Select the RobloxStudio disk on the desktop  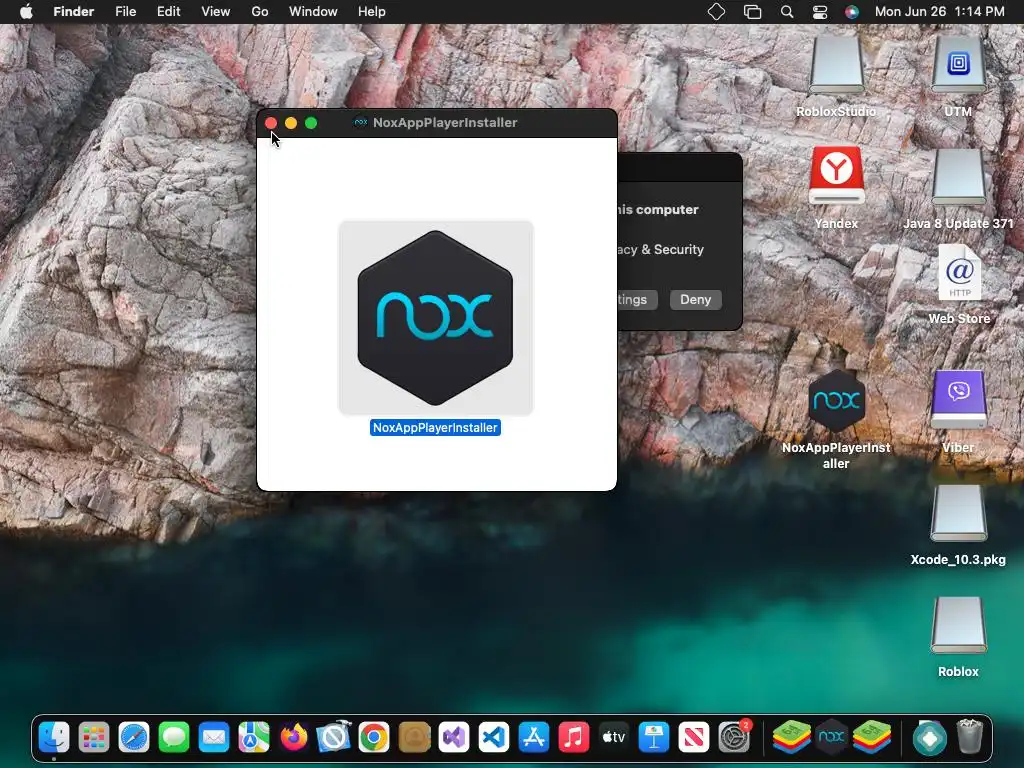coord(836,65)
